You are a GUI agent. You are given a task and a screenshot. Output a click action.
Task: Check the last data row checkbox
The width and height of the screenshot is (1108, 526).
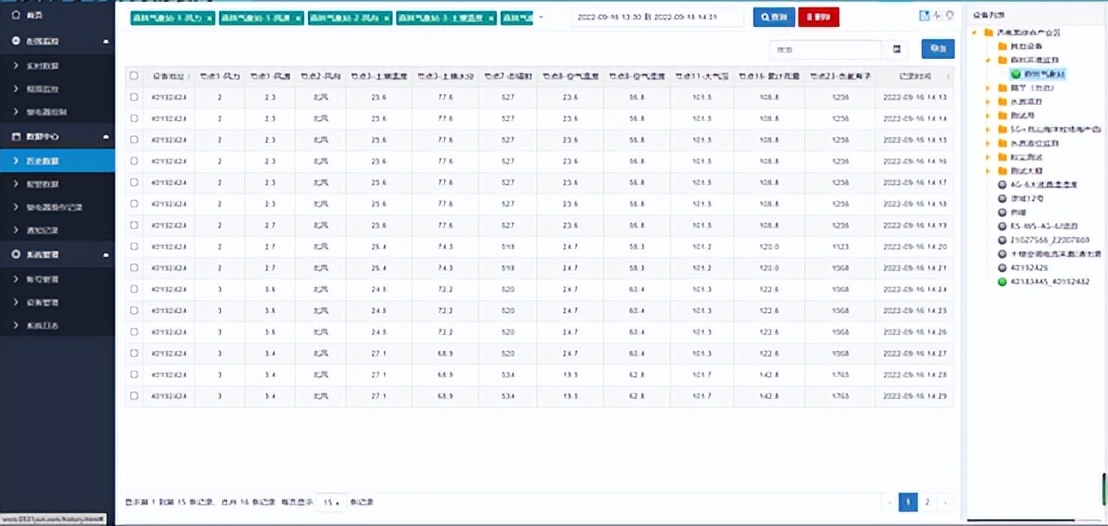coord(134,396)
